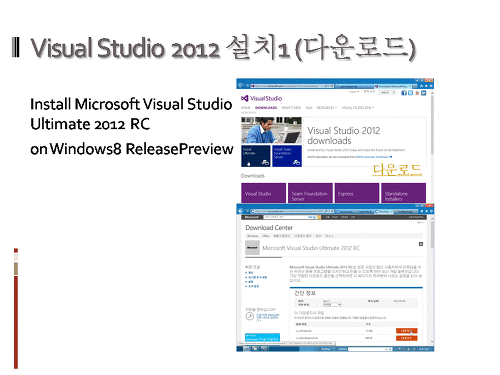Click the first quick link in the Download Center sidebar

(249, 273)
